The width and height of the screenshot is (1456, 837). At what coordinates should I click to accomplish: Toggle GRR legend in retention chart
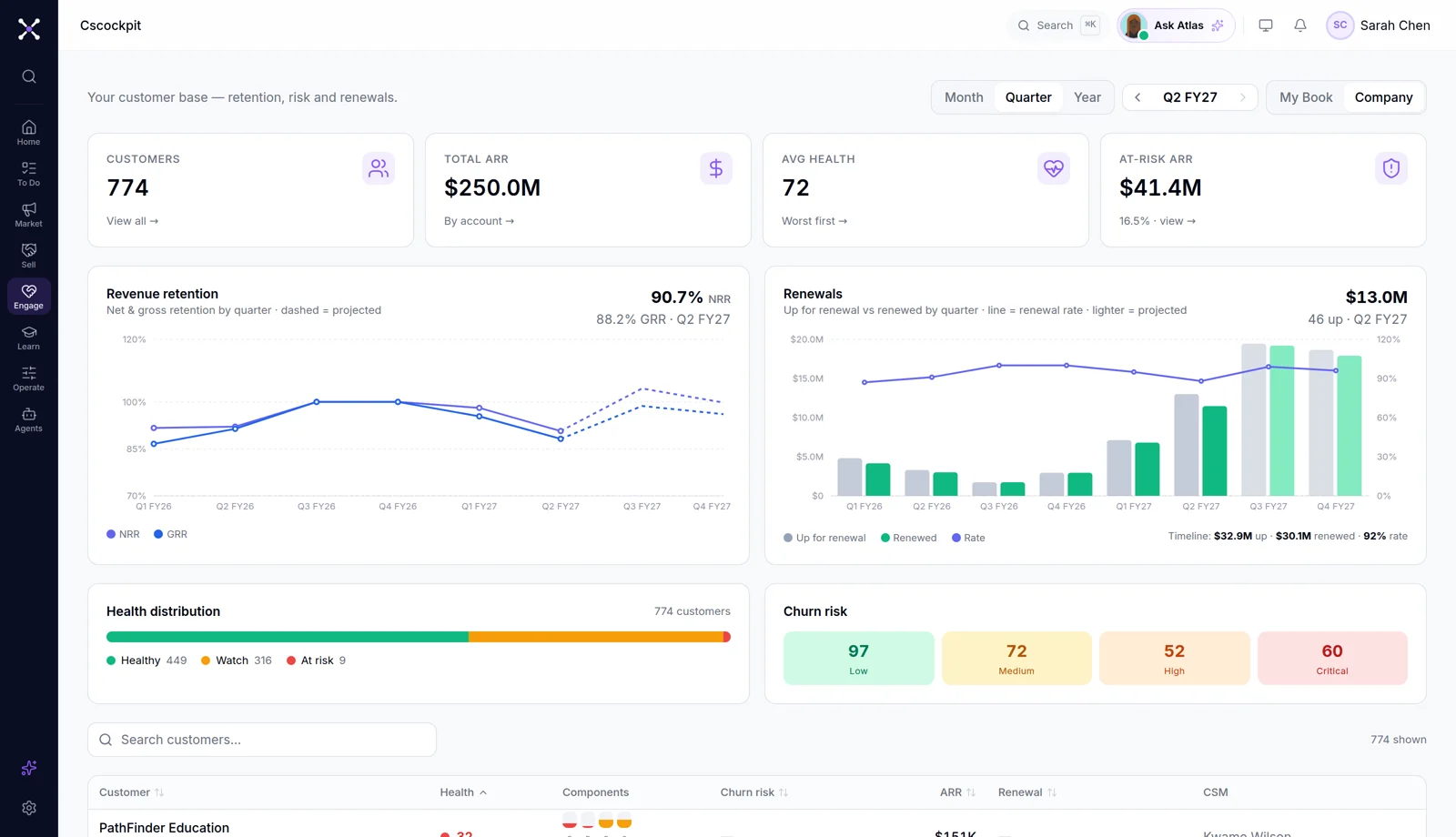click(x=171, y=534)
